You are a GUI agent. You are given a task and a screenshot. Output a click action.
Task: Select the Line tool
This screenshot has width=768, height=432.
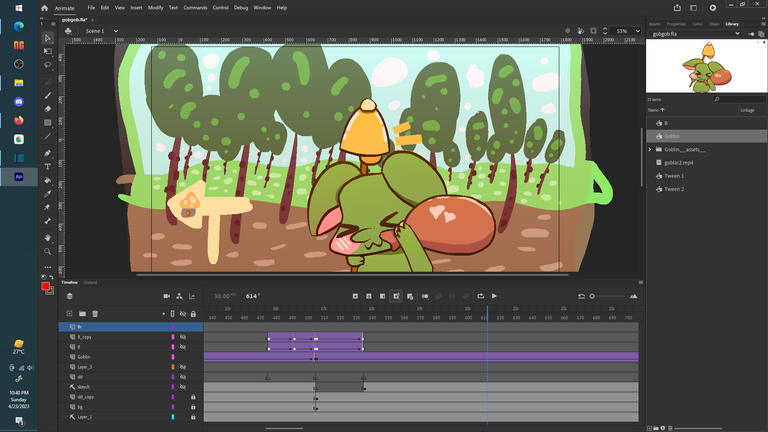tap(48, 136)
